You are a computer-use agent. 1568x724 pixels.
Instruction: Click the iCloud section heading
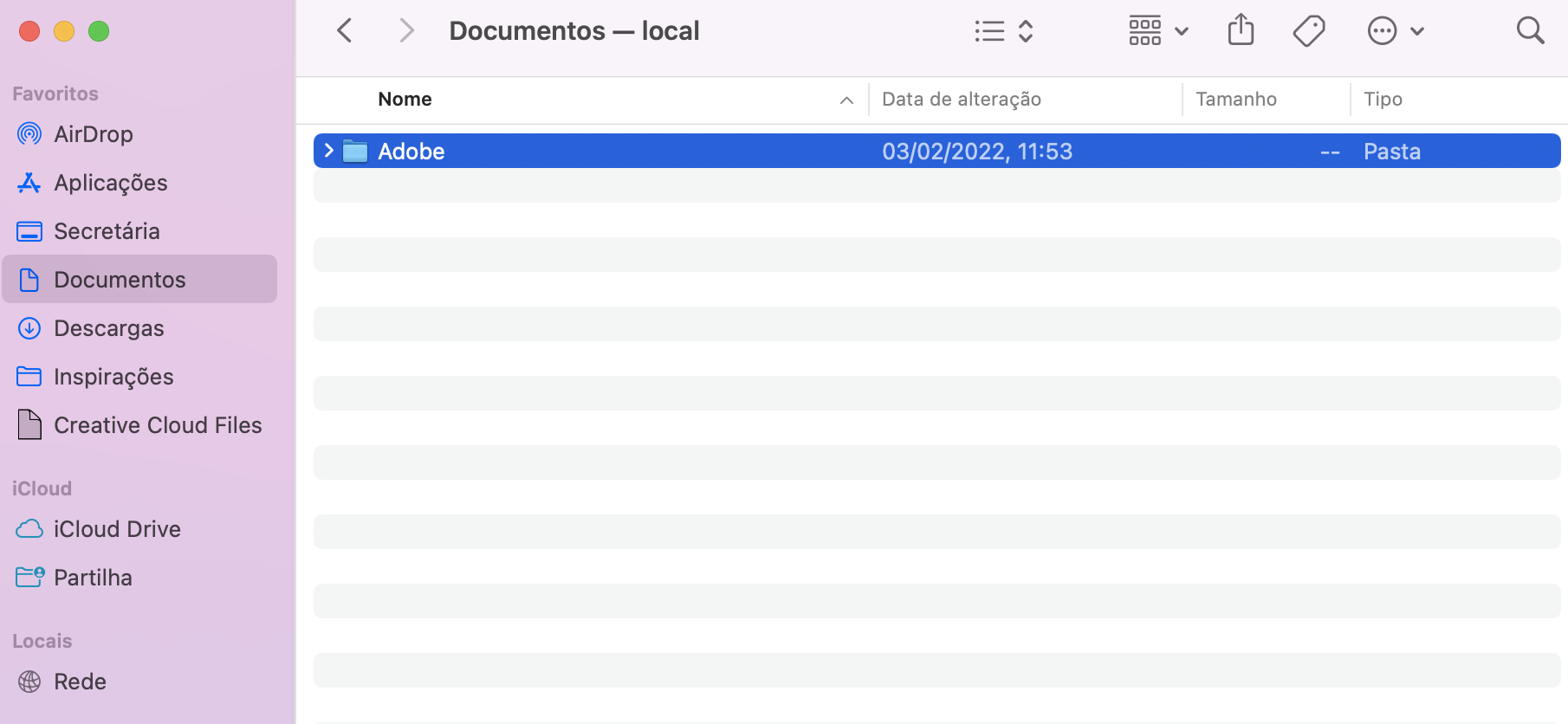42,488
